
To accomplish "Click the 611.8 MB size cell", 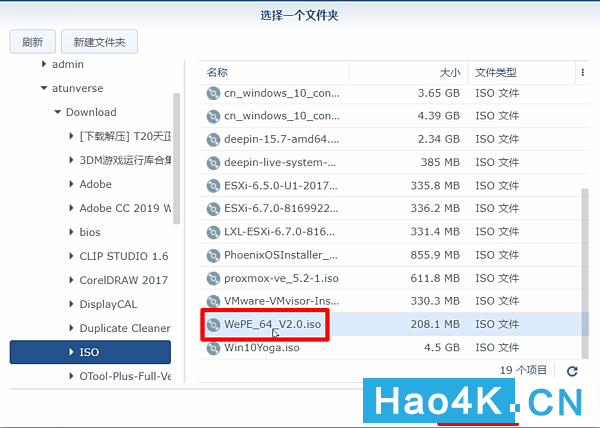I will point(435,278).
